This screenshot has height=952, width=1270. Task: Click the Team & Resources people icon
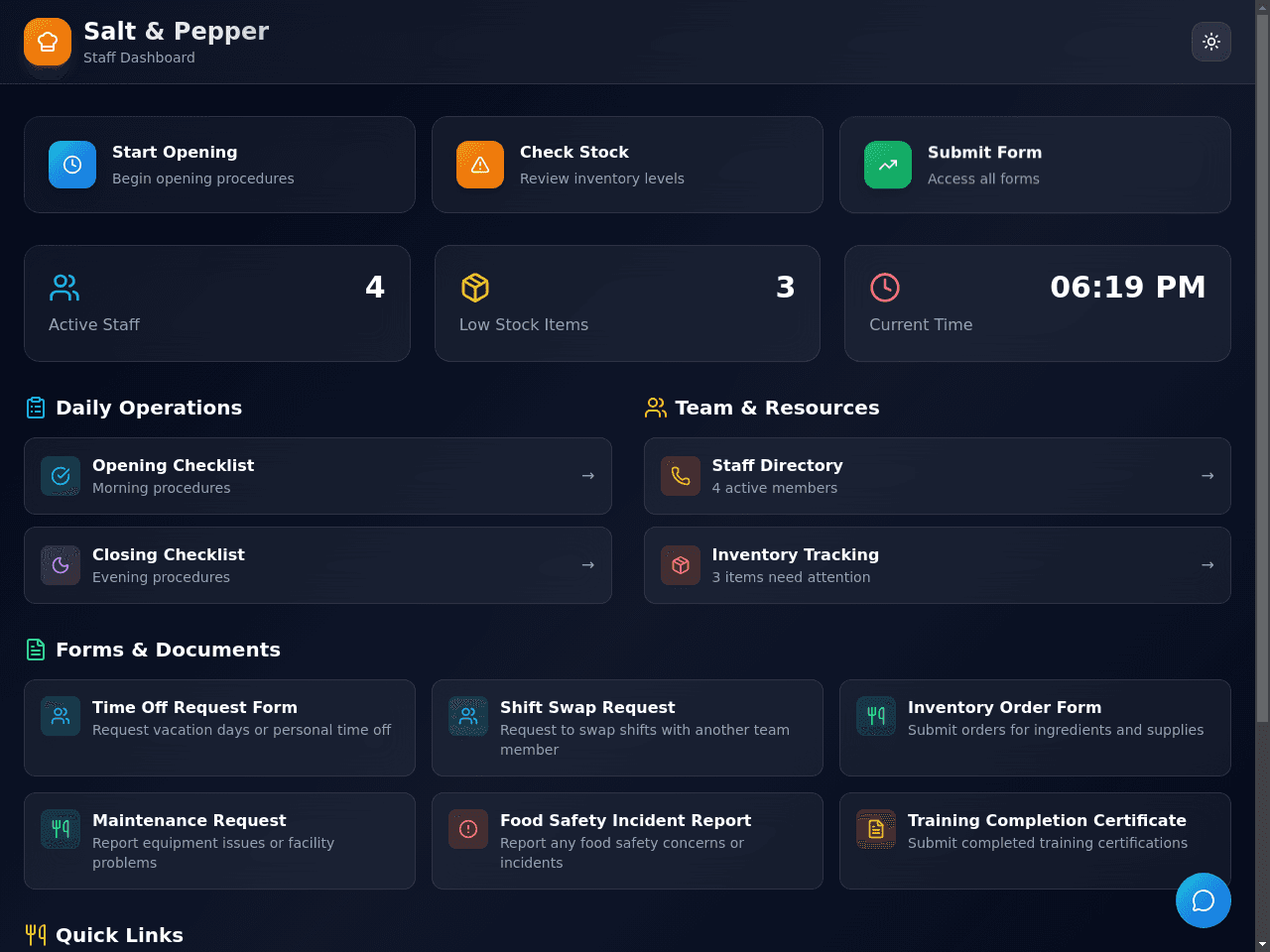click(x=656, y=408)
